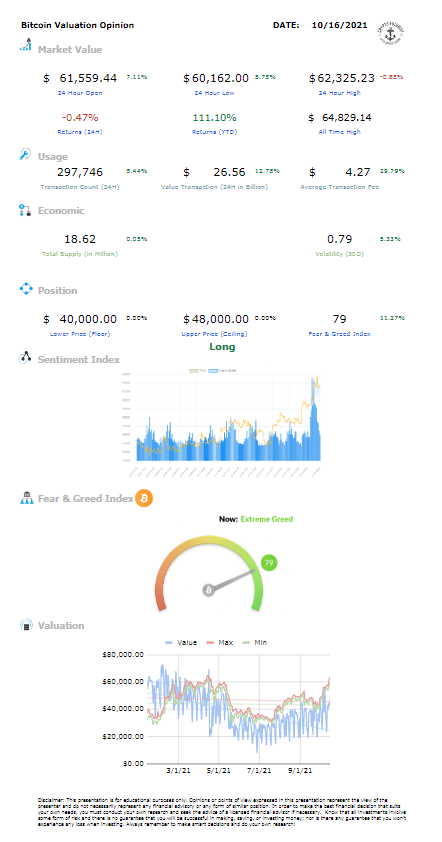Click the Fear & Greed Index label
442x842 pixels.
pos(339,334)
